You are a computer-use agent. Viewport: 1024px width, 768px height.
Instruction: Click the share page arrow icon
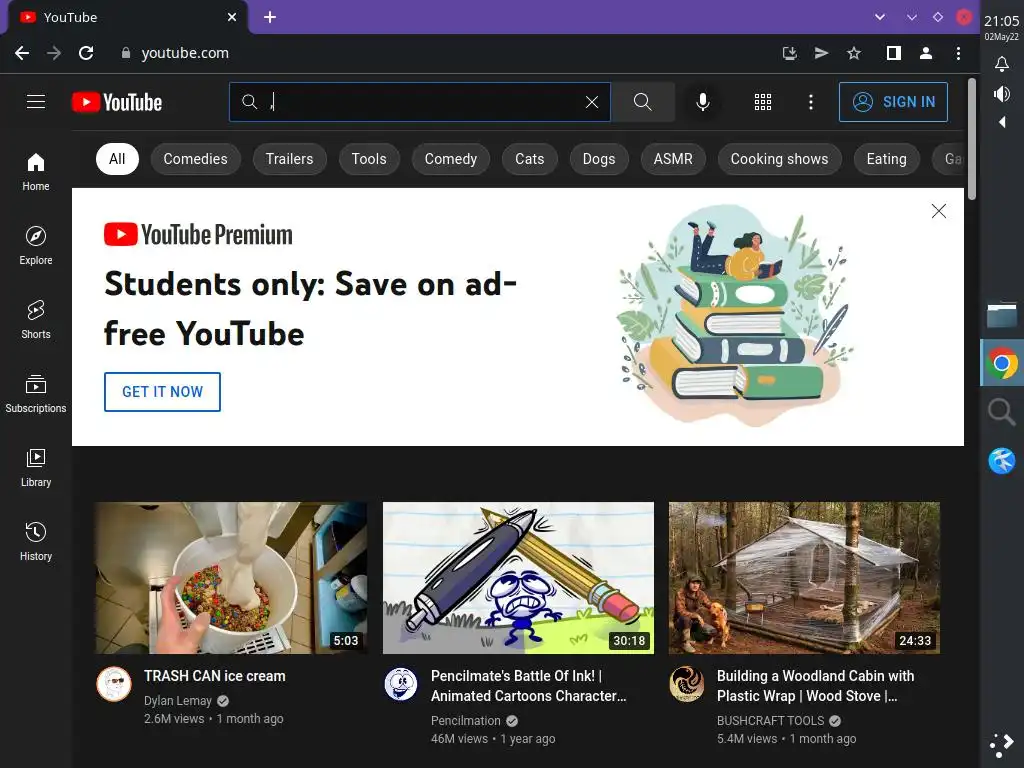(822, 53)
